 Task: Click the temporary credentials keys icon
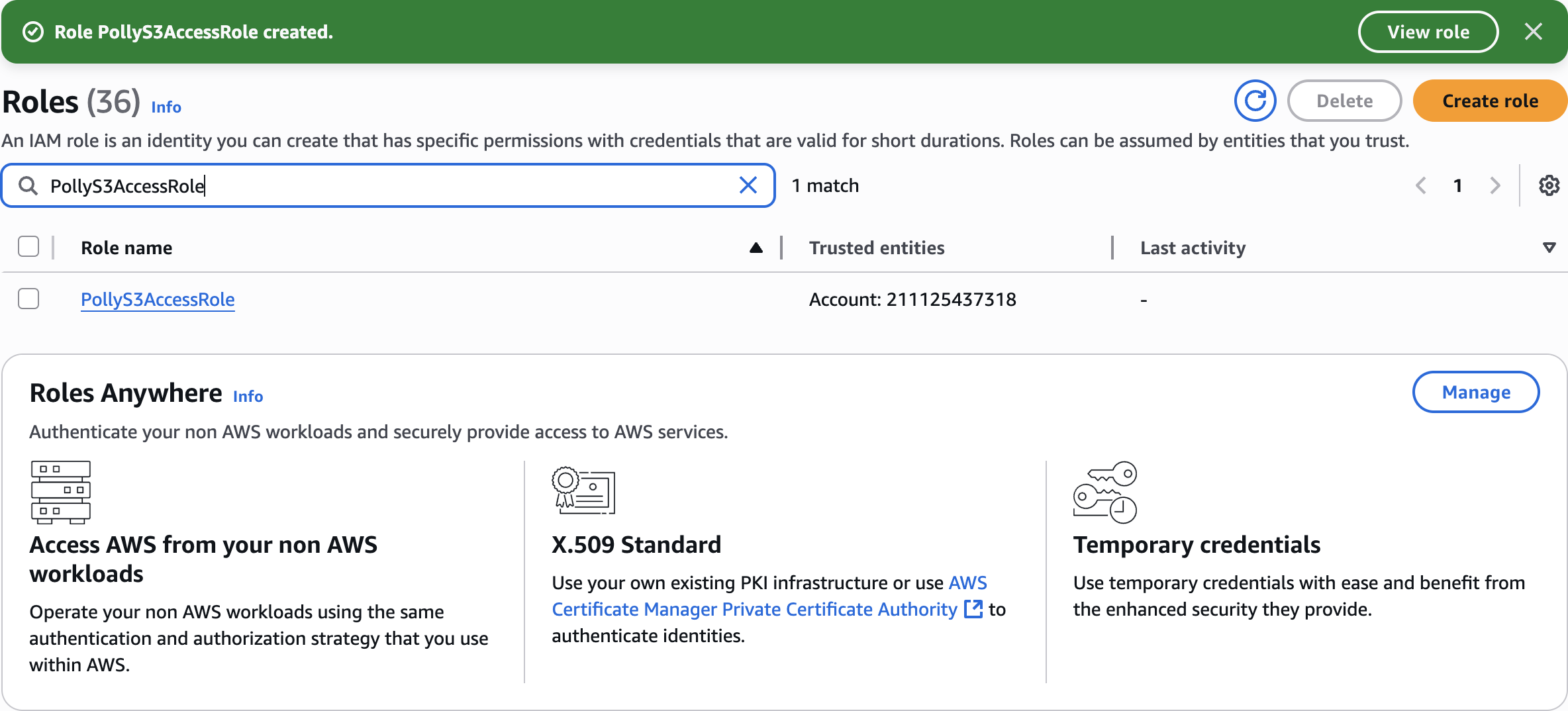point(1105,492)
